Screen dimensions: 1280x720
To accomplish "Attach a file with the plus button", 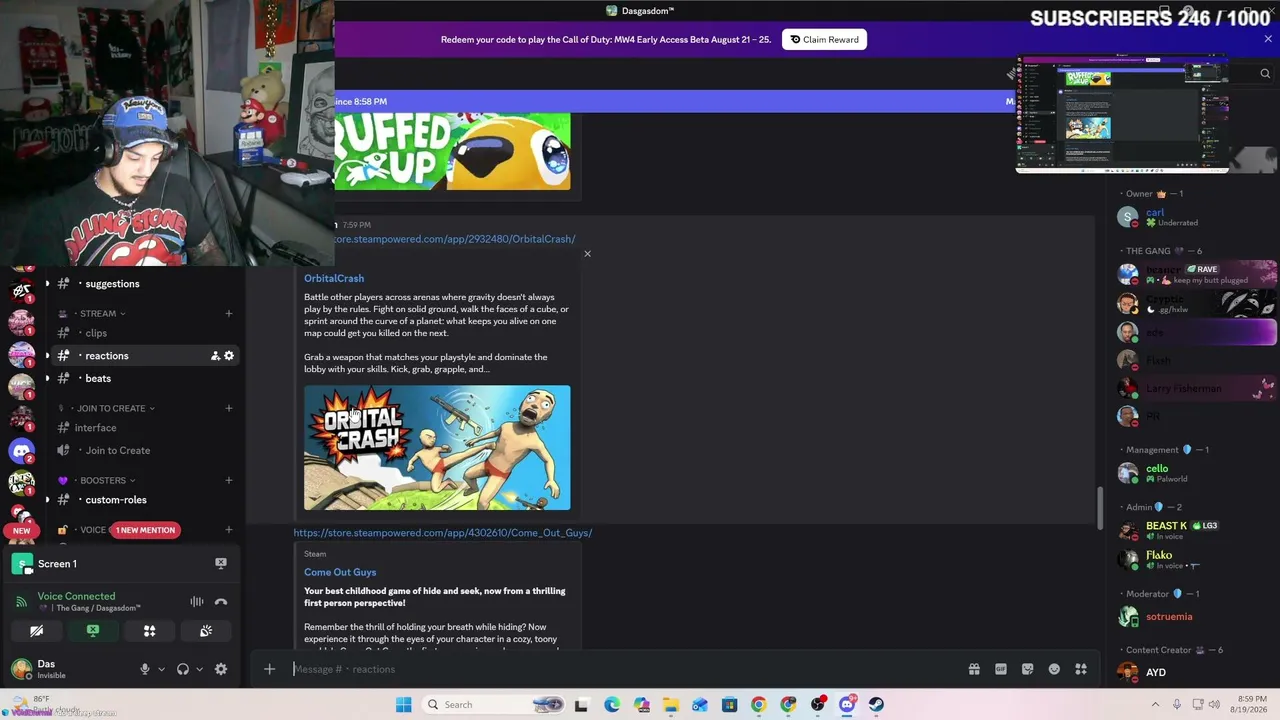I will pos(269,669).
